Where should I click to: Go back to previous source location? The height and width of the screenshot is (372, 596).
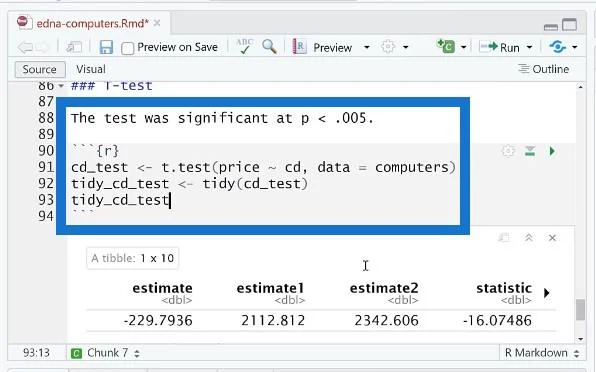click(25, 47)
